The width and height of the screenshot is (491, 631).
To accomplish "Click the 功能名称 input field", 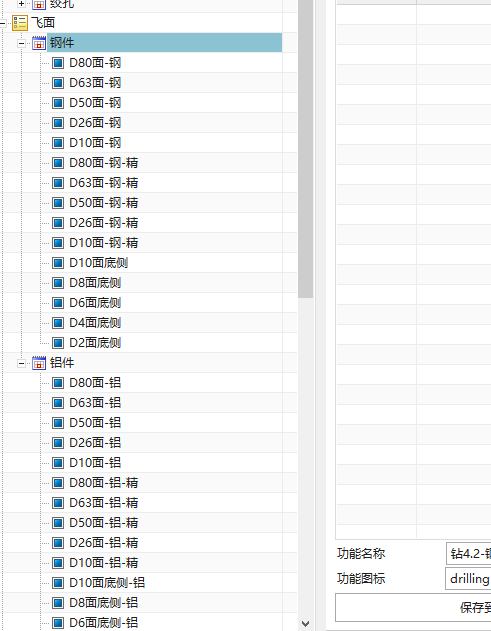I will click(x=468, y=554).
